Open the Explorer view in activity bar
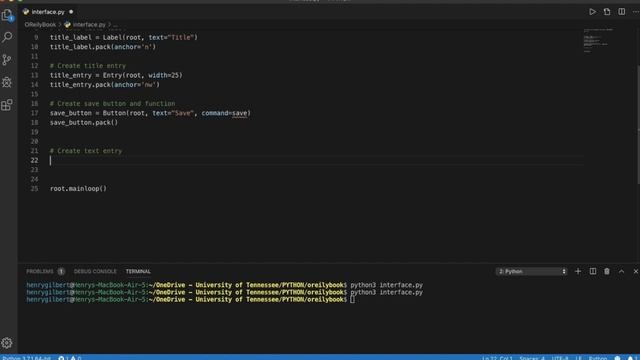 (7, 16)
